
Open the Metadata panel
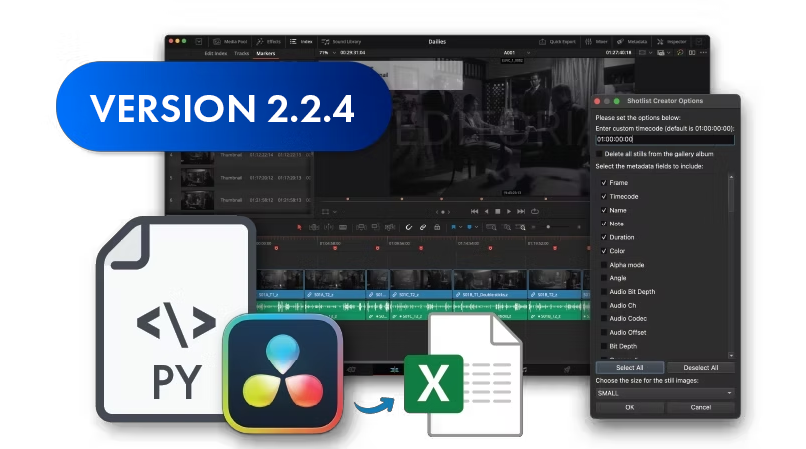click(x=632, y=42)
